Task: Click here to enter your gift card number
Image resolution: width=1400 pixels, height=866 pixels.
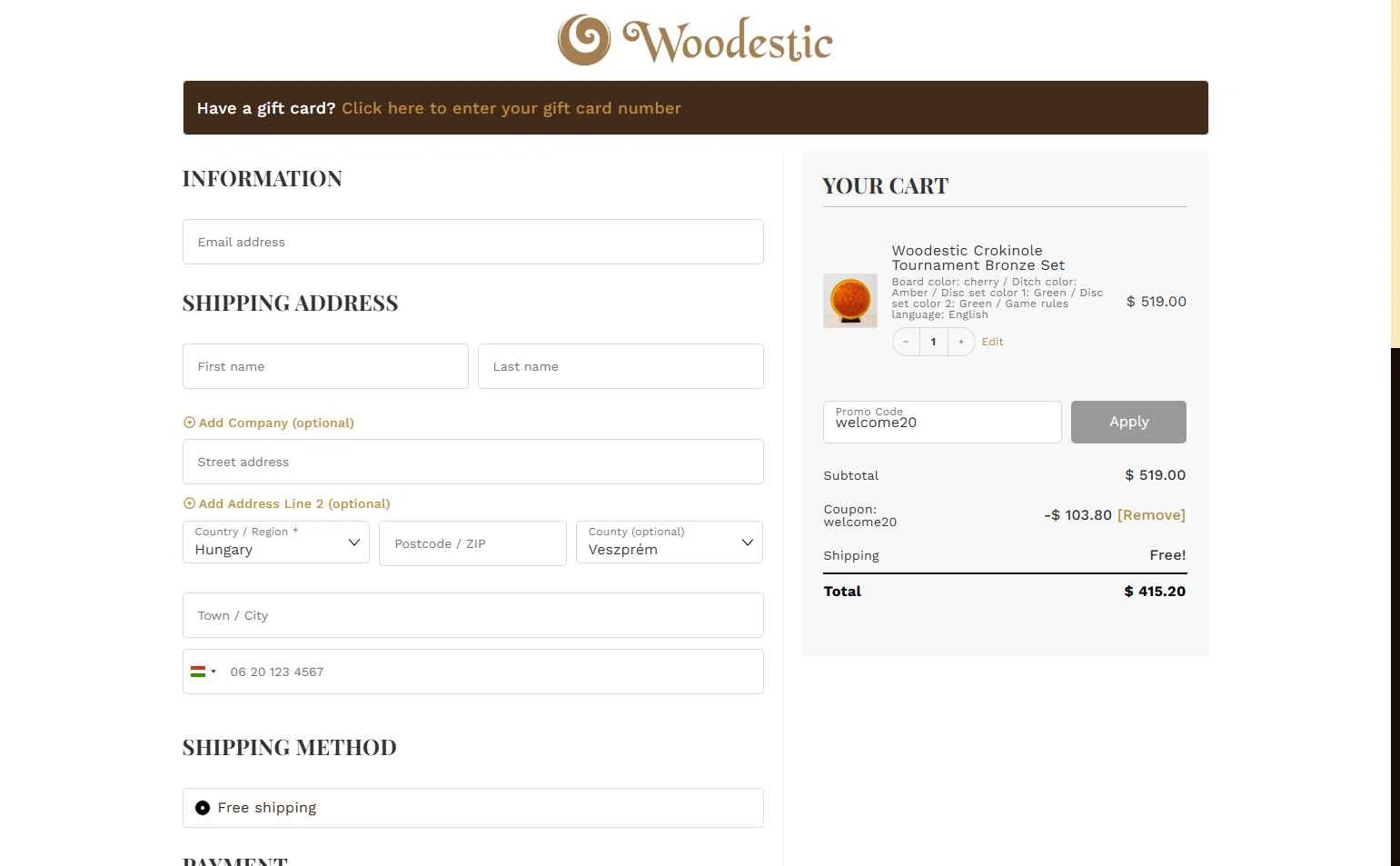Action: [x=511, y=108]
